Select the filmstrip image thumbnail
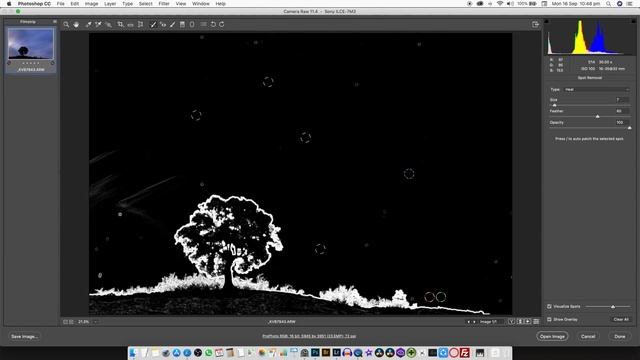Screen dimensions: 640x360 coord(31,44)
